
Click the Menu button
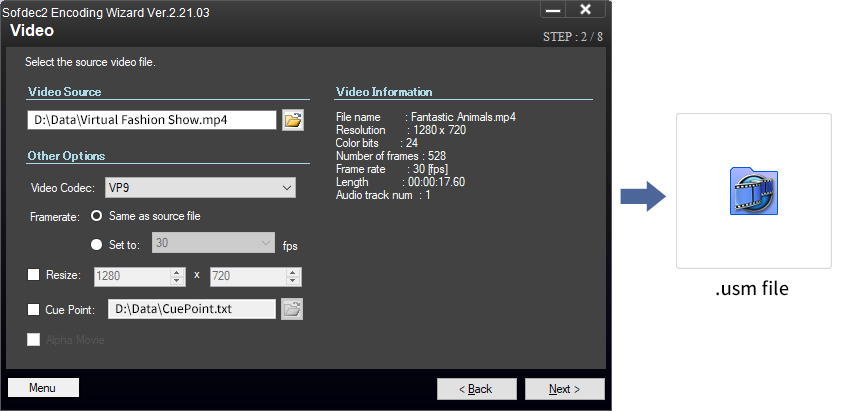[x=43, y=388]
